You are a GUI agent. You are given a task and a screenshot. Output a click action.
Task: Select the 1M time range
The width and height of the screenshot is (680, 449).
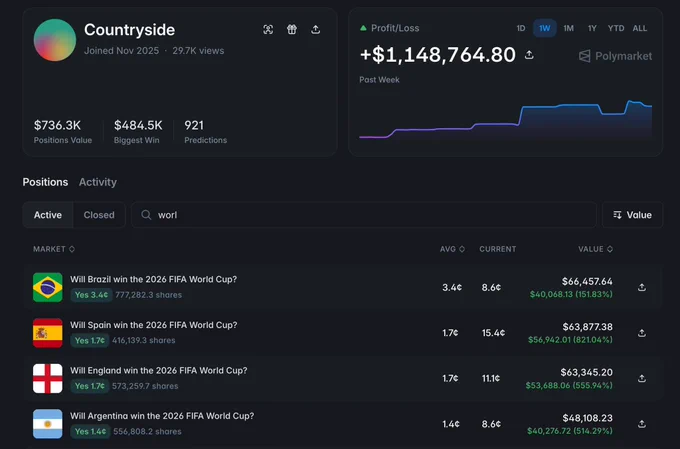pyautogui.click(x=569, y=28)
